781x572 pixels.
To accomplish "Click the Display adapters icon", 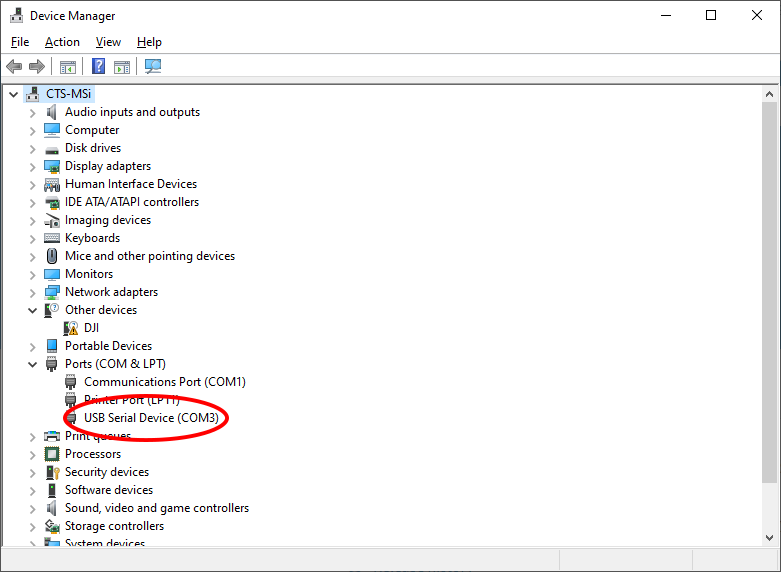I will tap(52, 166).
